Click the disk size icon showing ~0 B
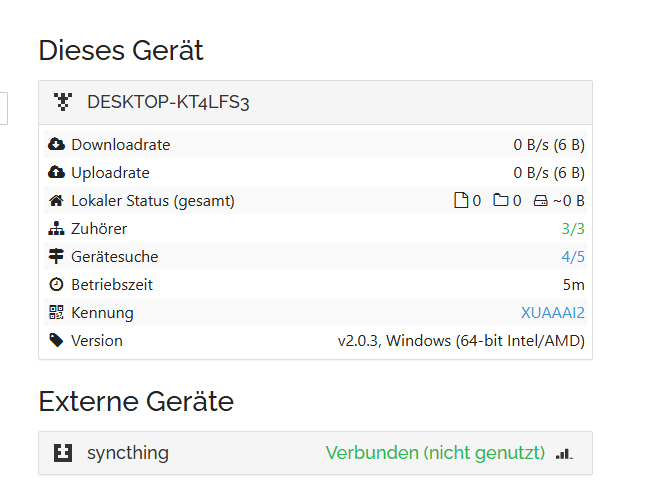Viewport: 646px width, 493px height. (541, 201)
